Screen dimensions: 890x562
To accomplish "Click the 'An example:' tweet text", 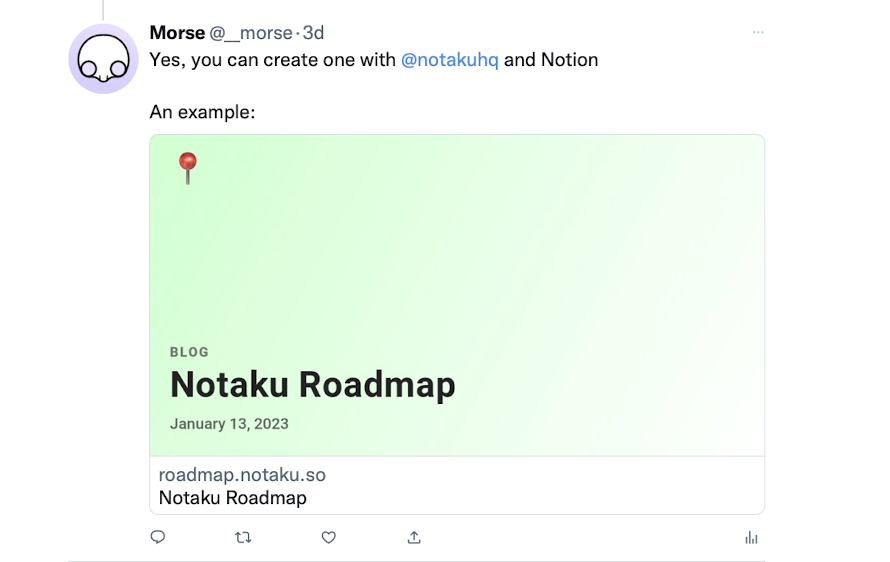I will (202, 112).
